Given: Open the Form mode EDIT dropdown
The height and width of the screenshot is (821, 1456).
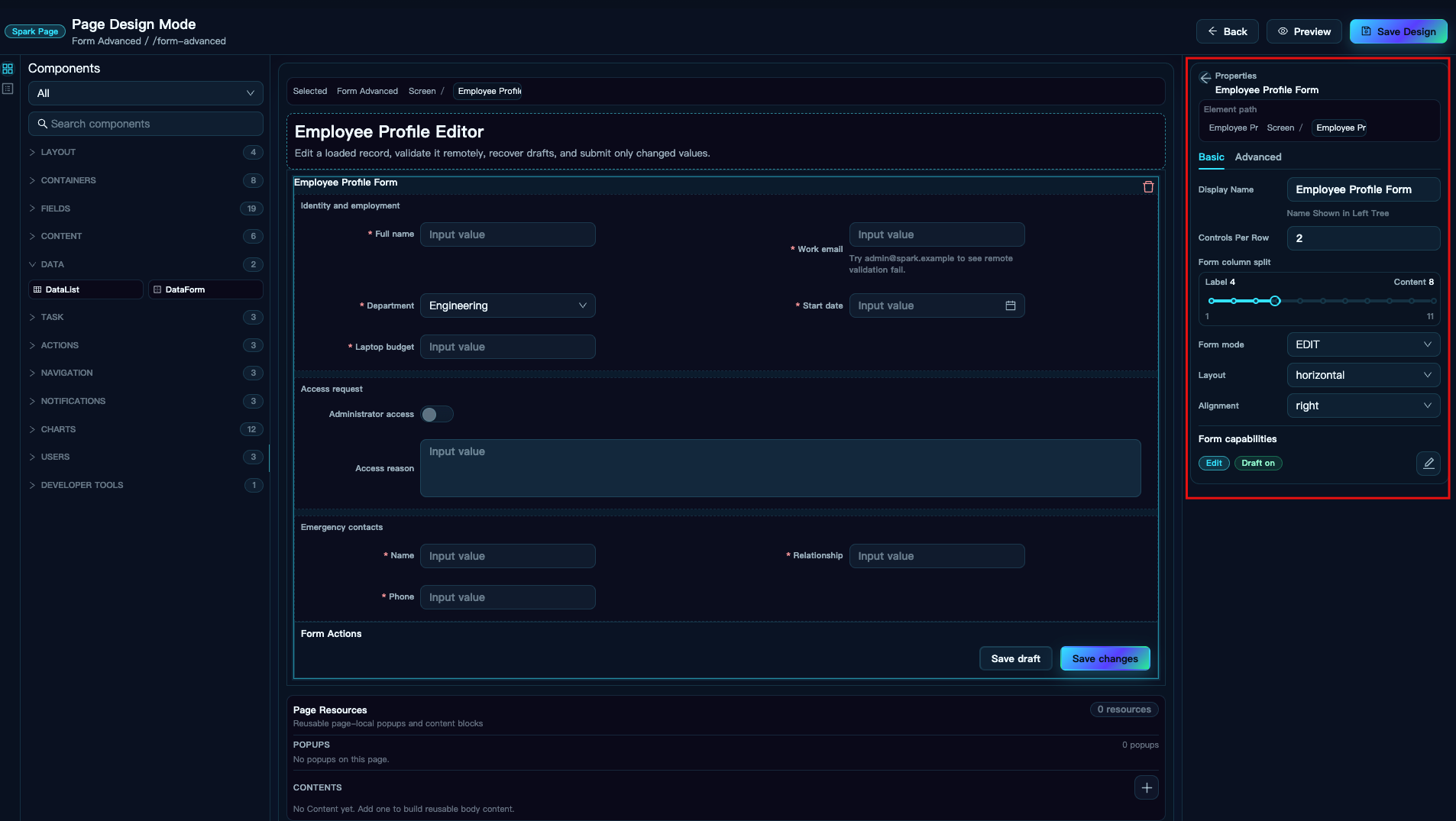Looking at the screenshot, I should click(1364, 344).
